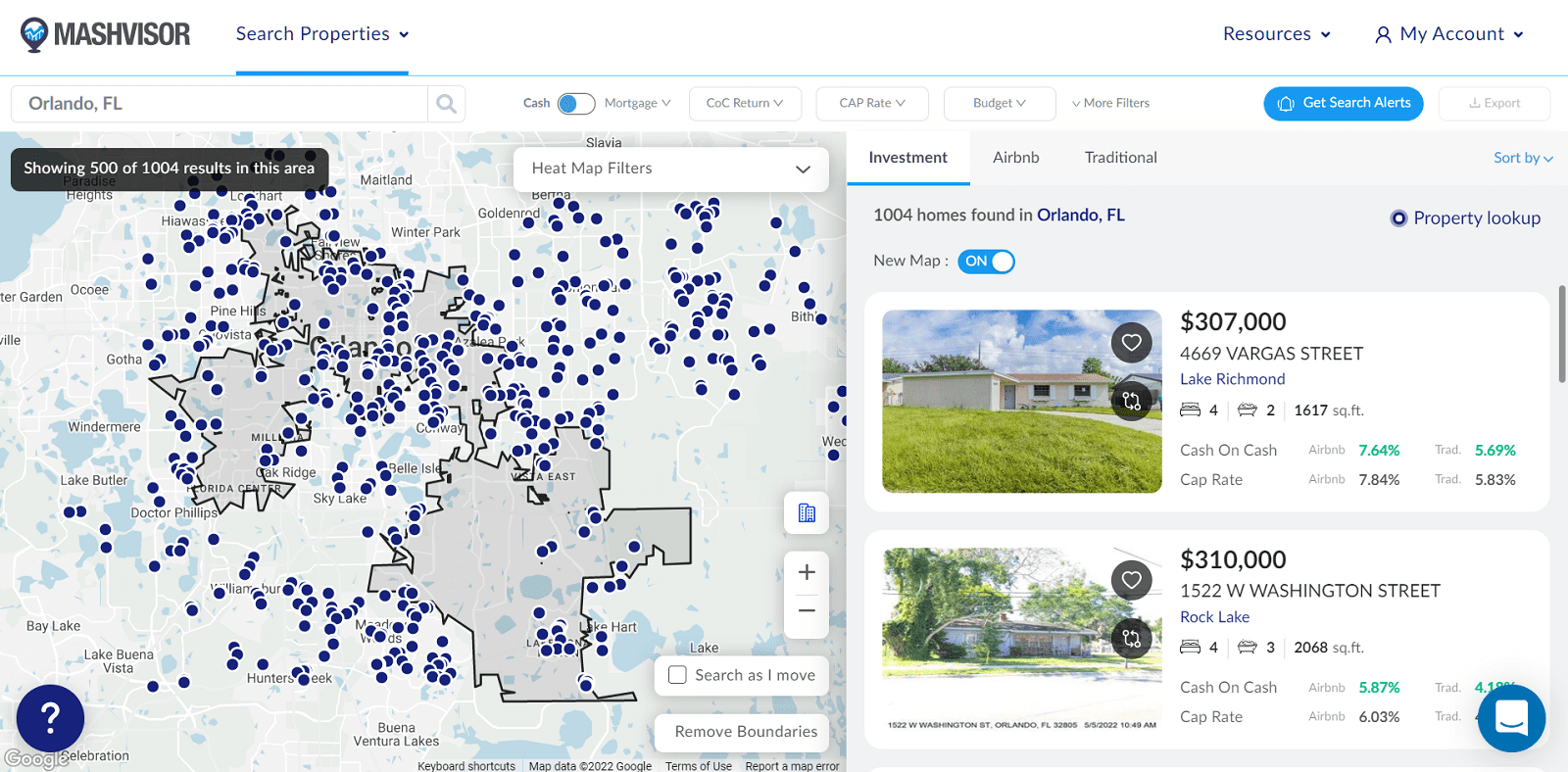Check Search as I move box
The height and width of the screenshot is (772, 1568).
[x=677, y=675]
